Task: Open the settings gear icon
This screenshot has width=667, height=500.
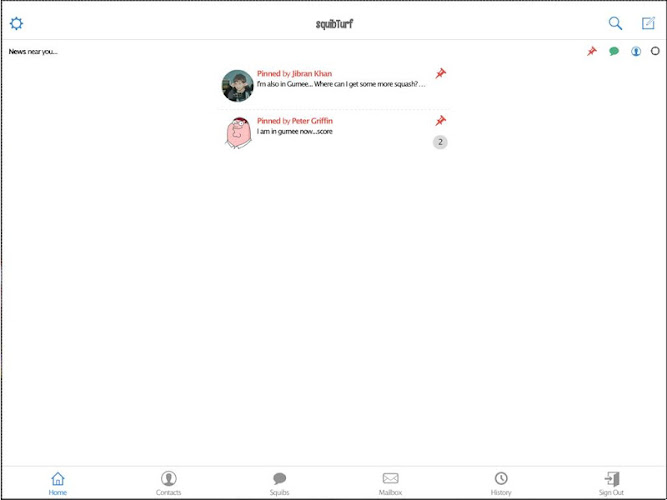Action: [x=17, y=23]
